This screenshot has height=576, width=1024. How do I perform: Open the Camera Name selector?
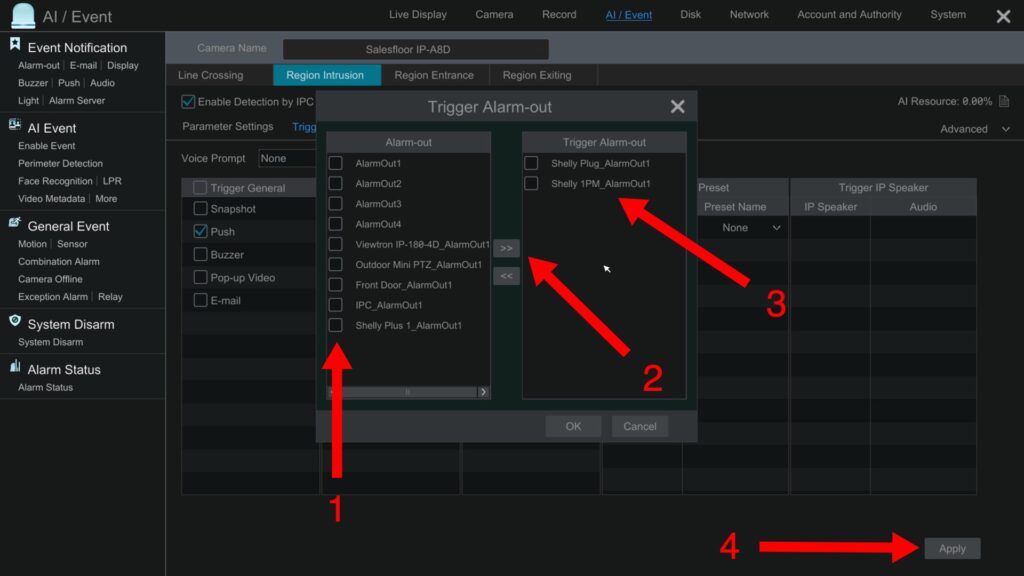point(415,49)
